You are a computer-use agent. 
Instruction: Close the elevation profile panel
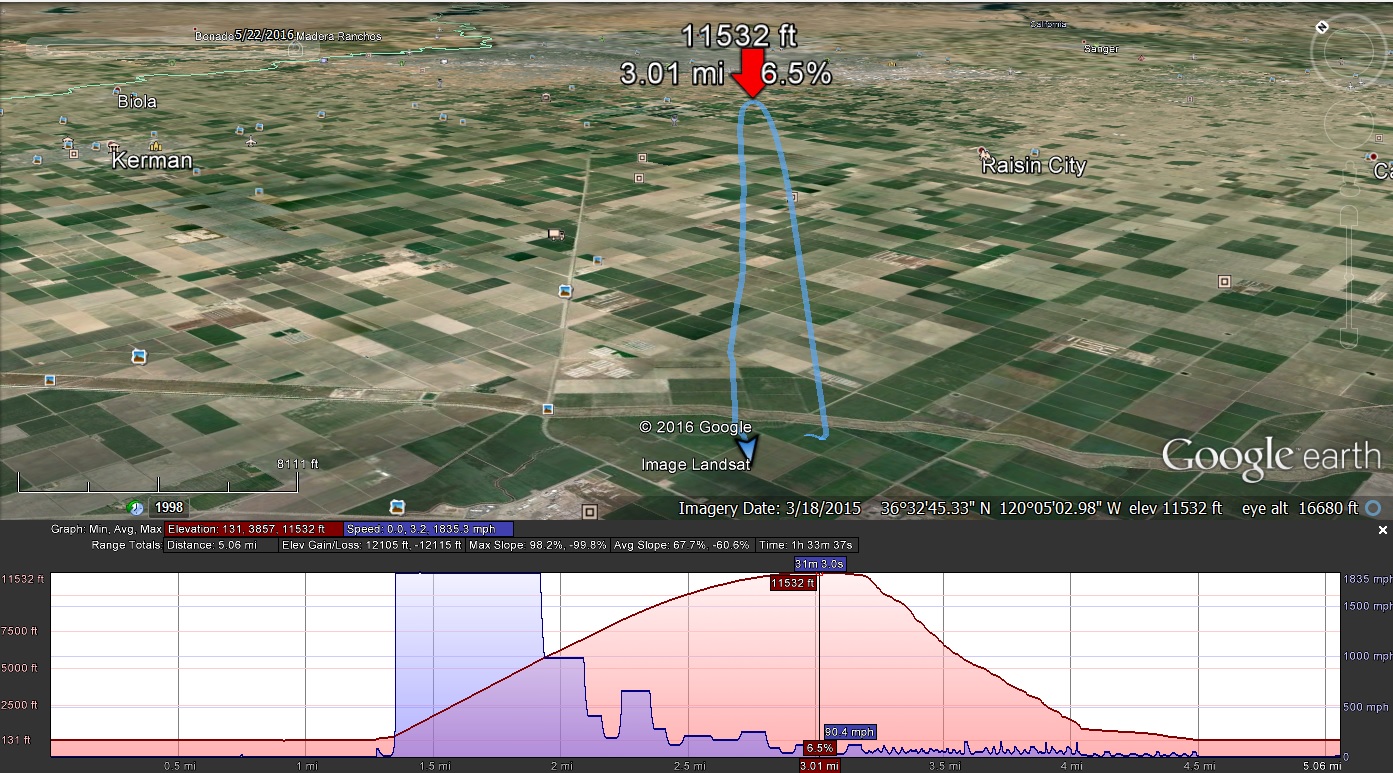coord(1383,530)
